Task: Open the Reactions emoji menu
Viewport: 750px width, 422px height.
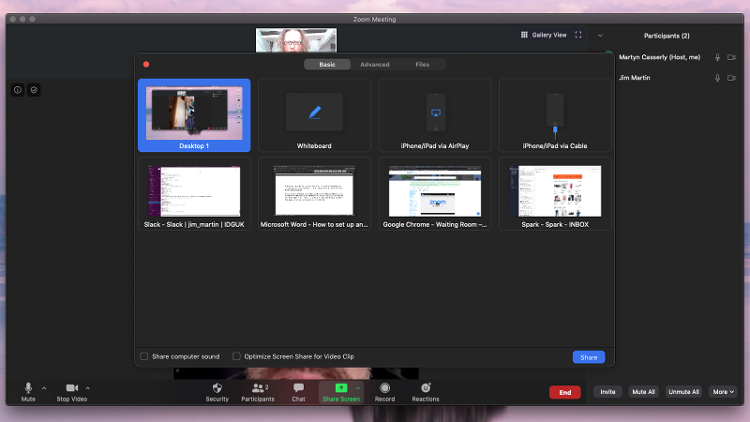Action: 426,388
